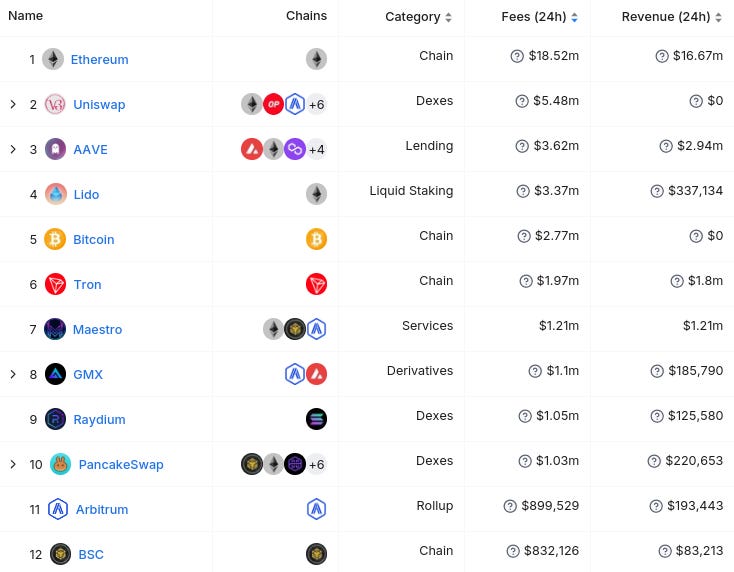The image size is (734, 572).
Task: Open the Maestro protocol link
Action: click(x=97, y=329)
